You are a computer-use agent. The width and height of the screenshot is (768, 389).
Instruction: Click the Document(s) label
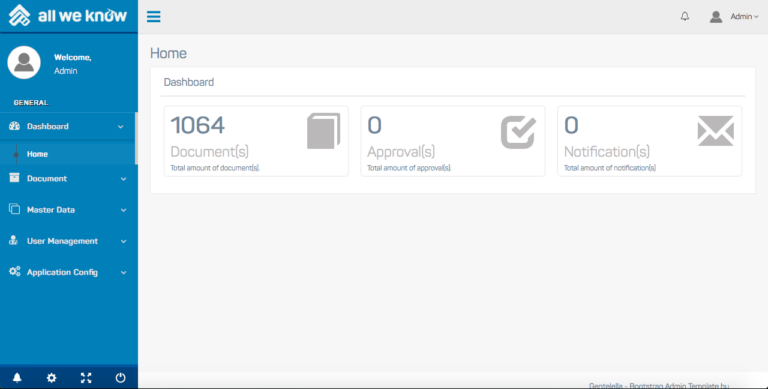coord(210,152)
